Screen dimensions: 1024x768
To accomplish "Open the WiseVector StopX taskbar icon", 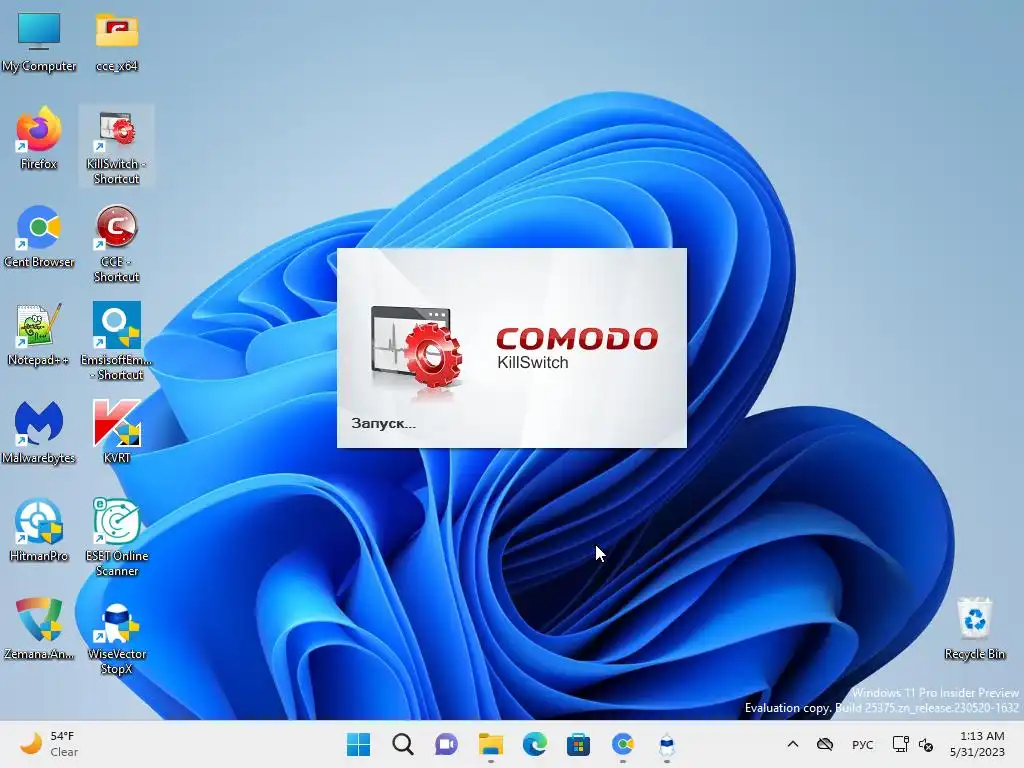I will [667, 744].
